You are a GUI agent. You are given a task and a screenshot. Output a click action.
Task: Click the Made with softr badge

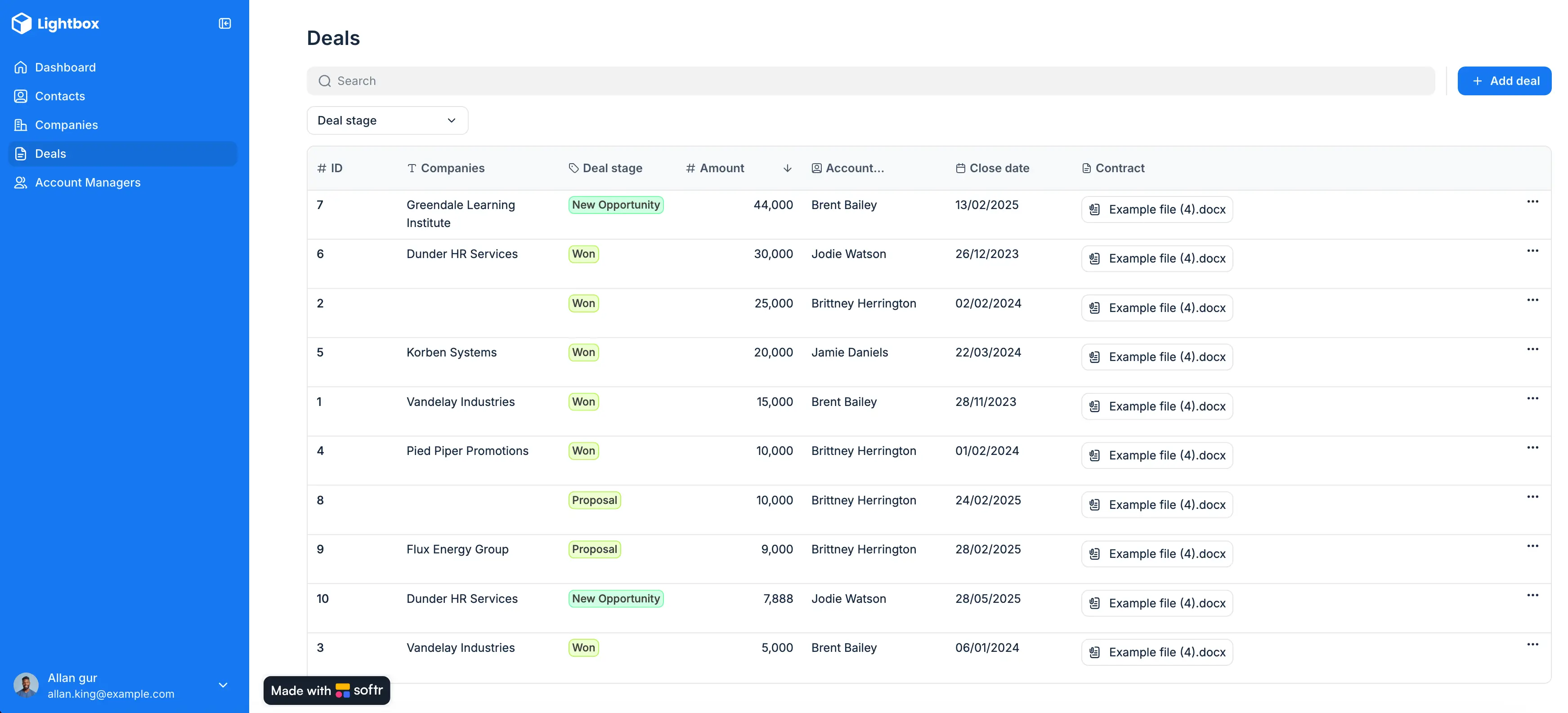(x=326, y=691)
